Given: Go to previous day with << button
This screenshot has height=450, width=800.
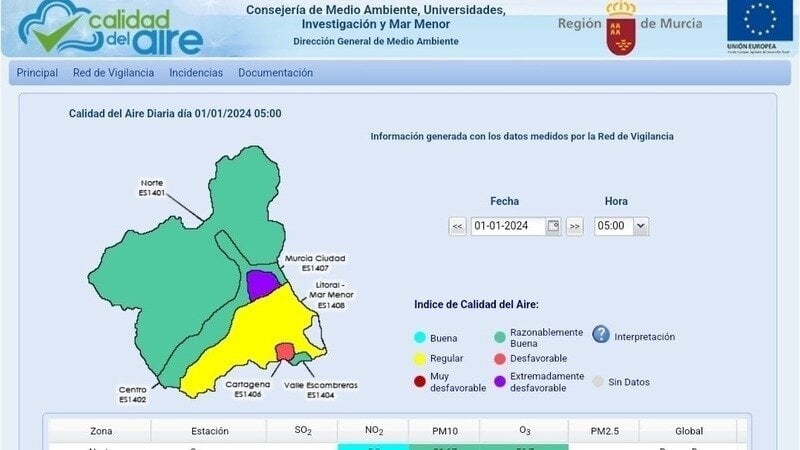Looking at the screenshot, I should (x=457, y=227).
